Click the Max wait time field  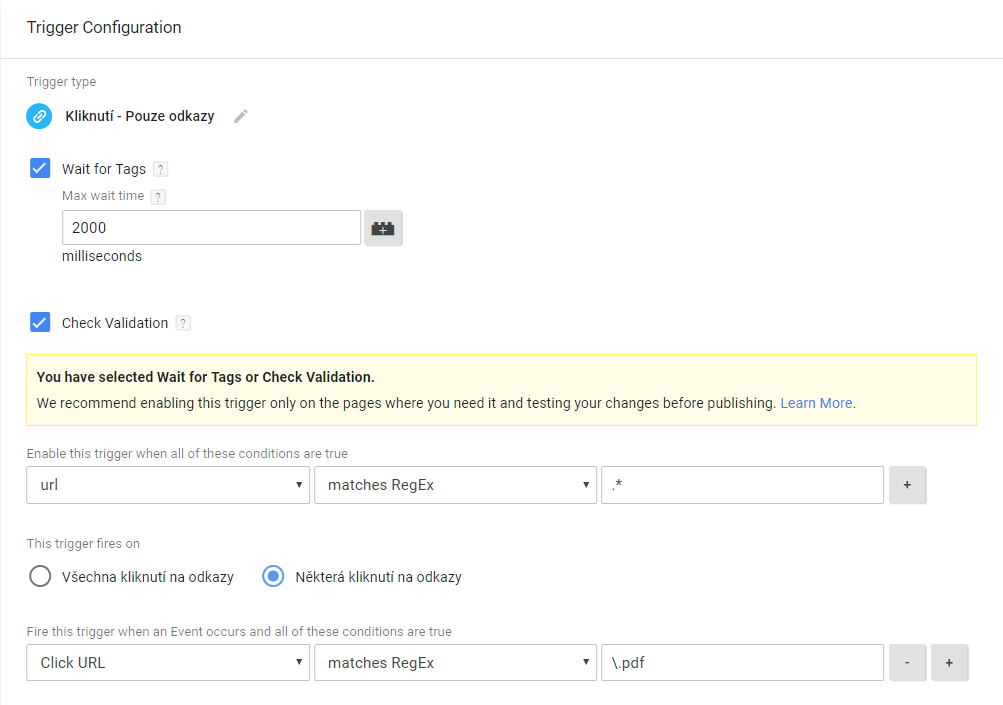212,228
